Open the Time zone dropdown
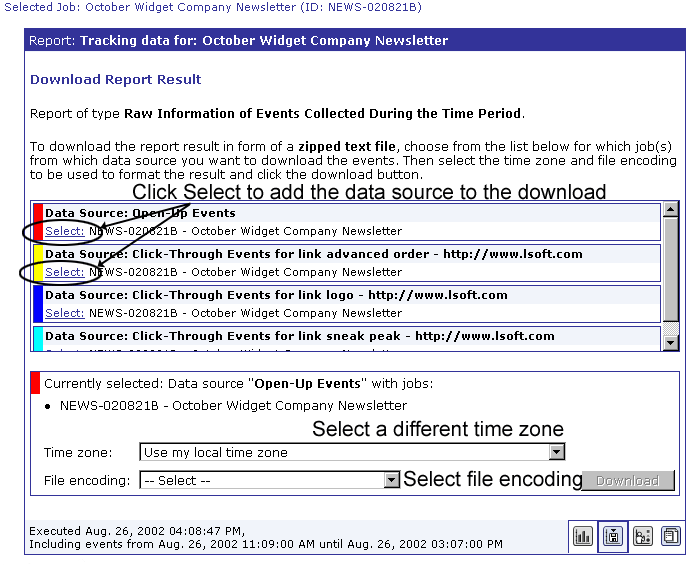 (x=556, y=452)
